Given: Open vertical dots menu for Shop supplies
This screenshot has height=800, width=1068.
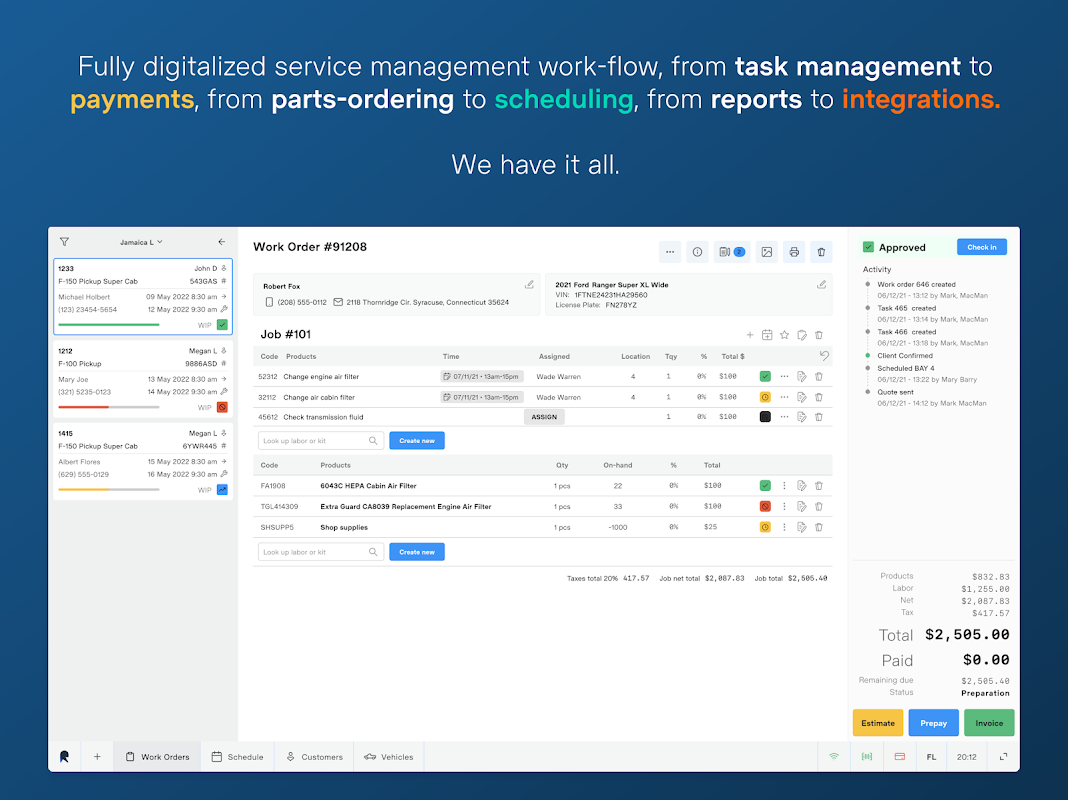Looking at the screenshot, I should pos(784,527).
